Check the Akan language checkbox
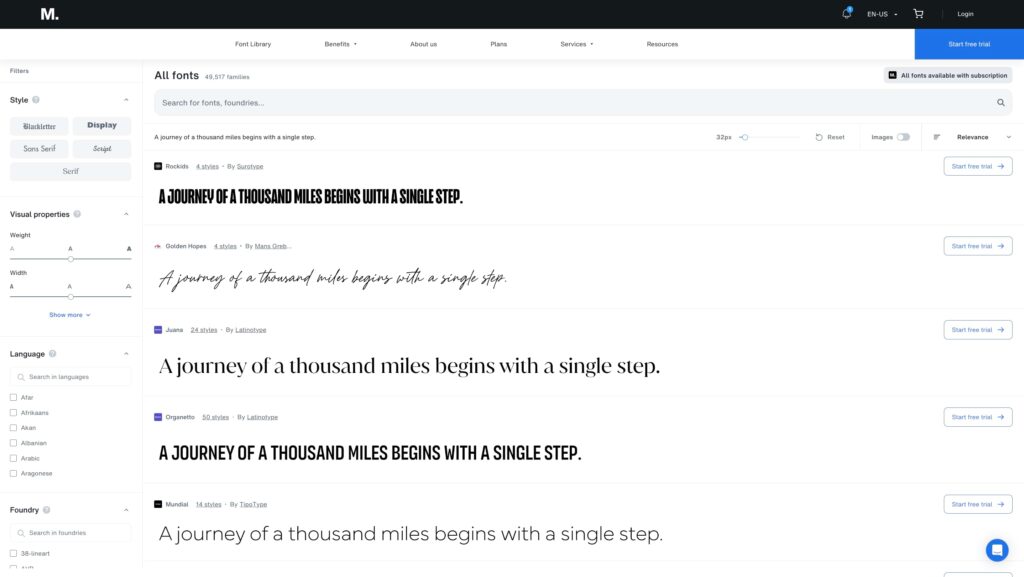This screenshot has width=1024, height=577. pyautogui.click(x=13, y=428)
